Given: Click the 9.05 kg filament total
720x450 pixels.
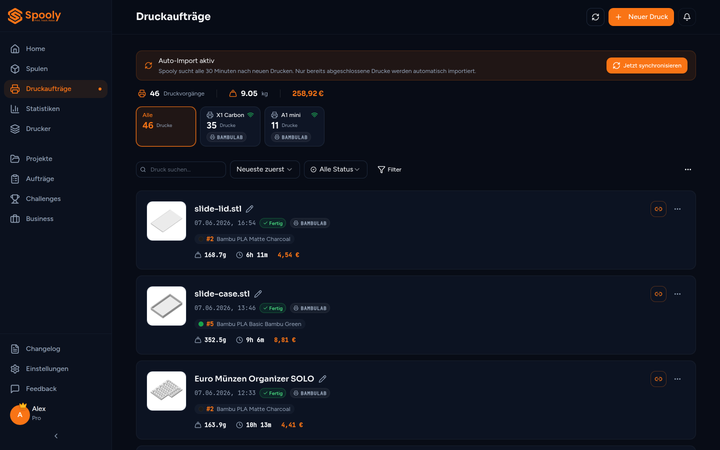Looking at the screenshot, I should pyautogui.click(x=248, y=94).
